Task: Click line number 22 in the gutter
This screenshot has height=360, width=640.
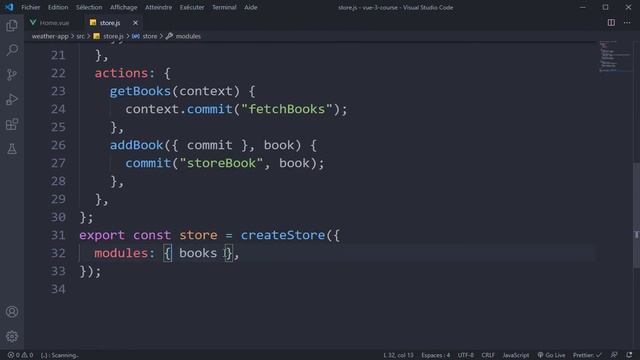Action: pos(58,73)
